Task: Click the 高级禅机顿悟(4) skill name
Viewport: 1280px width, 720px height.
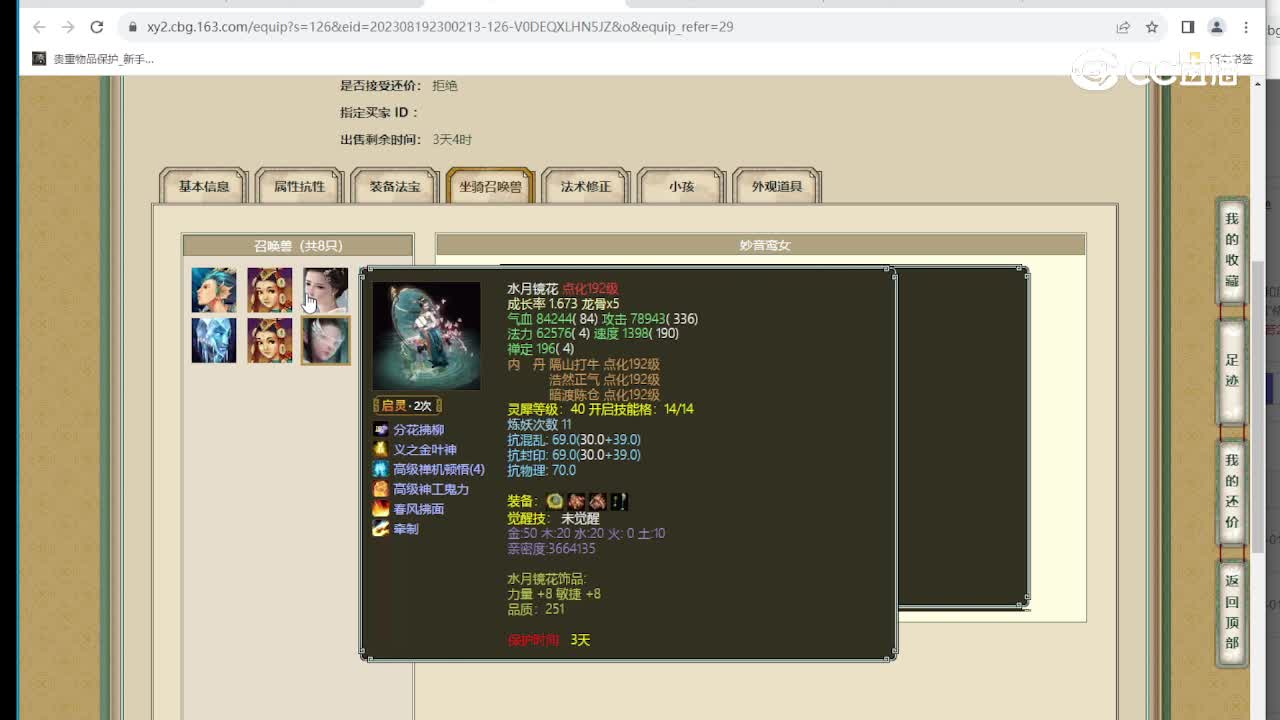Action: click(x=438, y=469)
